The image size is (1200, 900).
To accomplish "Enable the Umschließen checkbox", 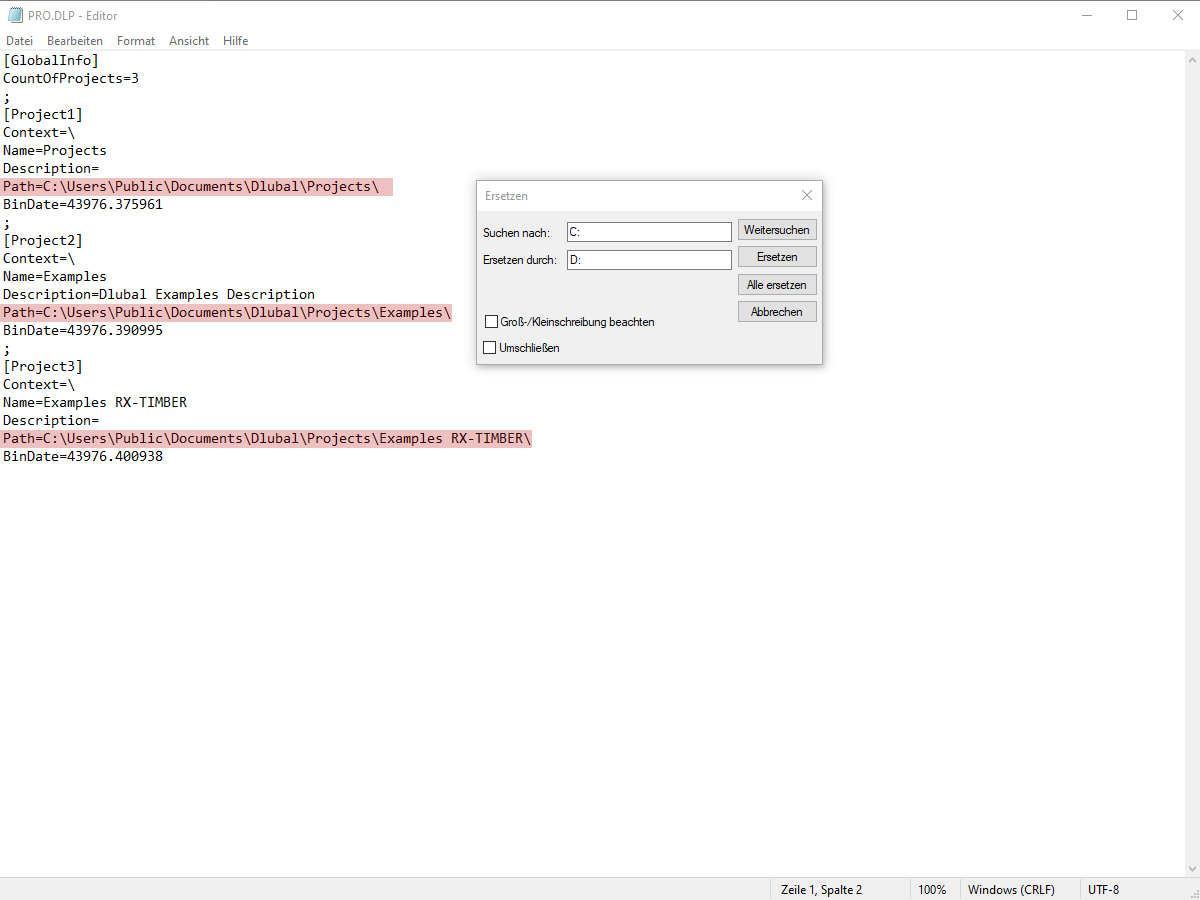I will point(490,348).
